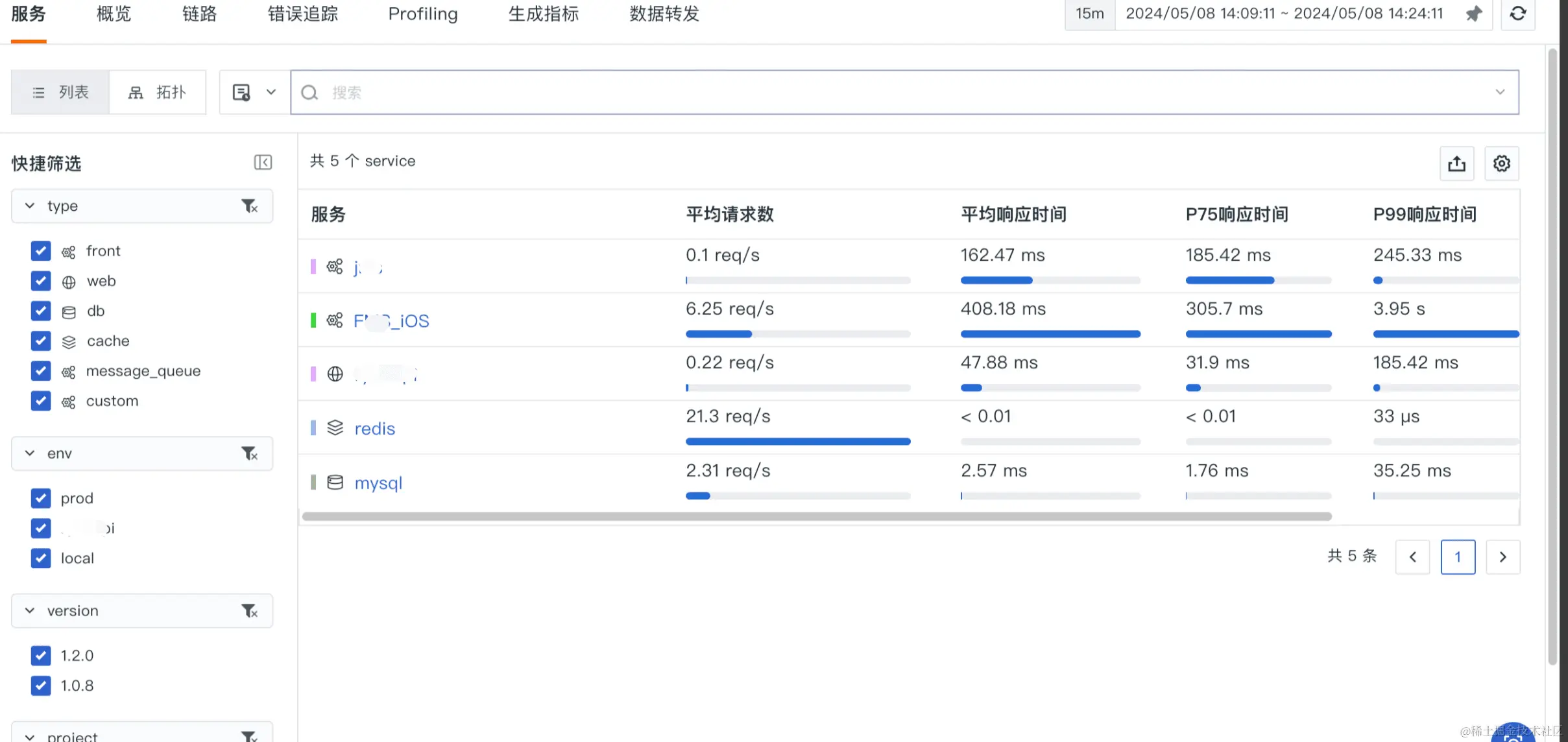The image size is (1568, 742).
Task: Toggle the 1.2.0 version checkbox
Action: (x=41, y=656)
